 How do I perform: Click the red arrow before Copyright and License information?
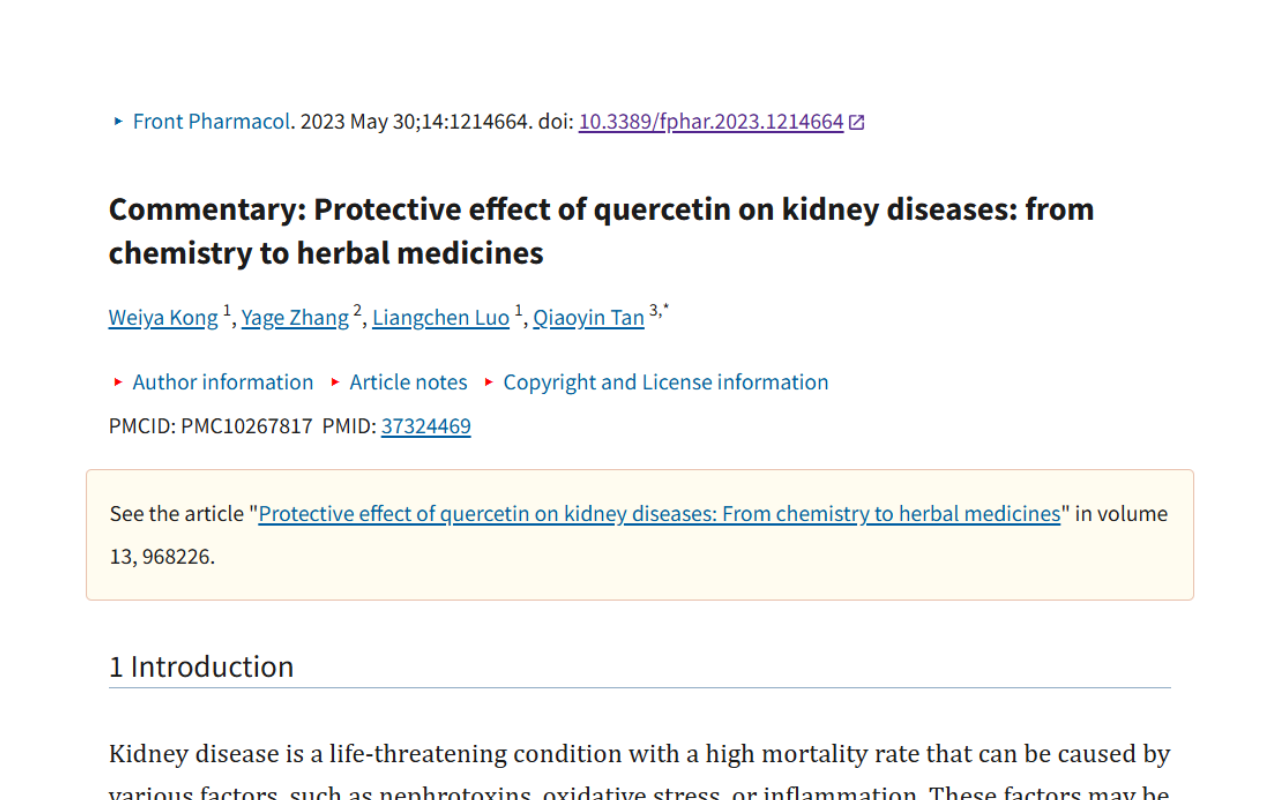[488, 382]
